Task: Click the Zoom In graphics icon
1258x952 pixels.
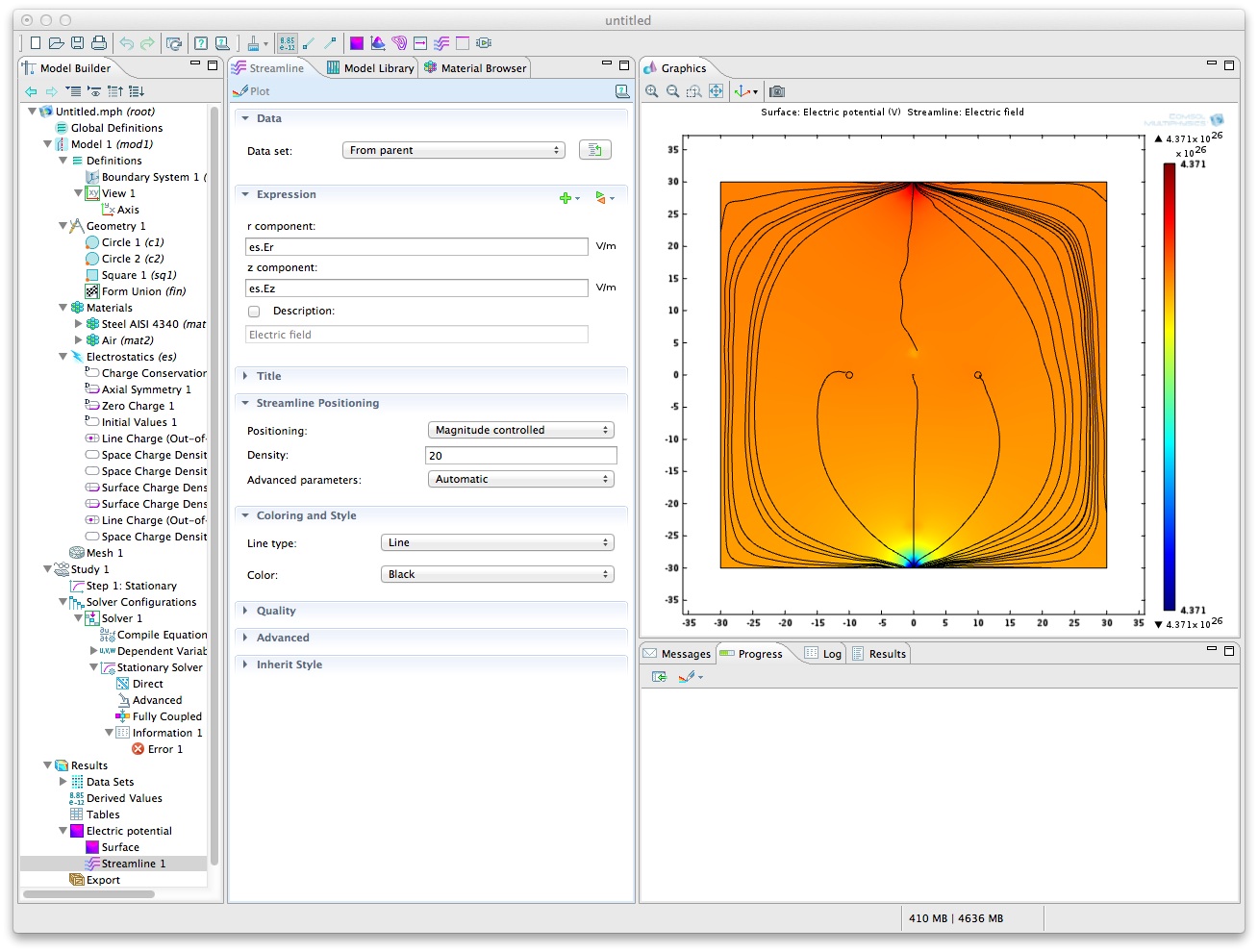Action: pos(652,91)
